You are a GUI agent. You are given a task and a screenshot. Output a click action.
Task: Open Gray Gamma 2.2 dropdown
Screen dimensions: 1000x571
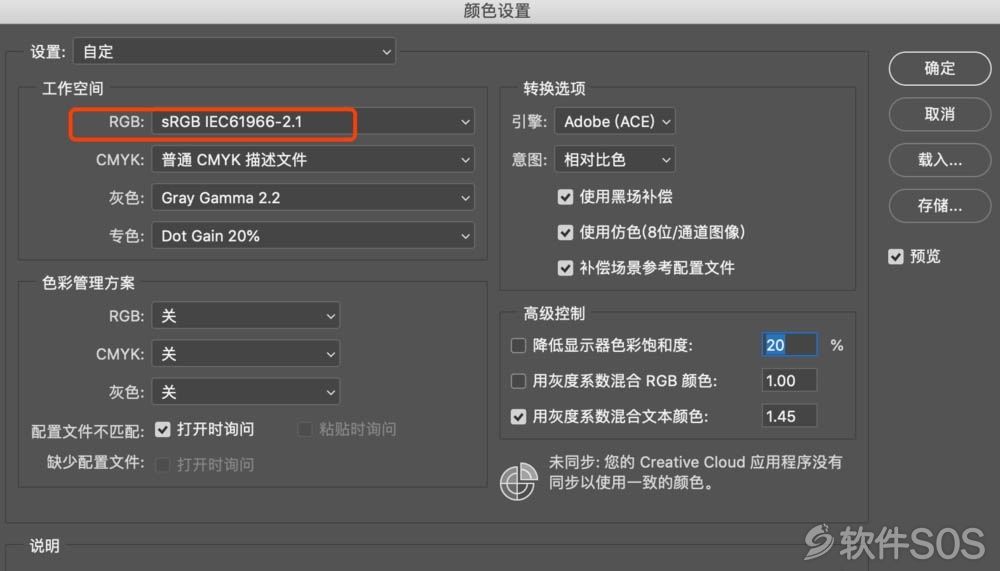click(x=313, y=198)
